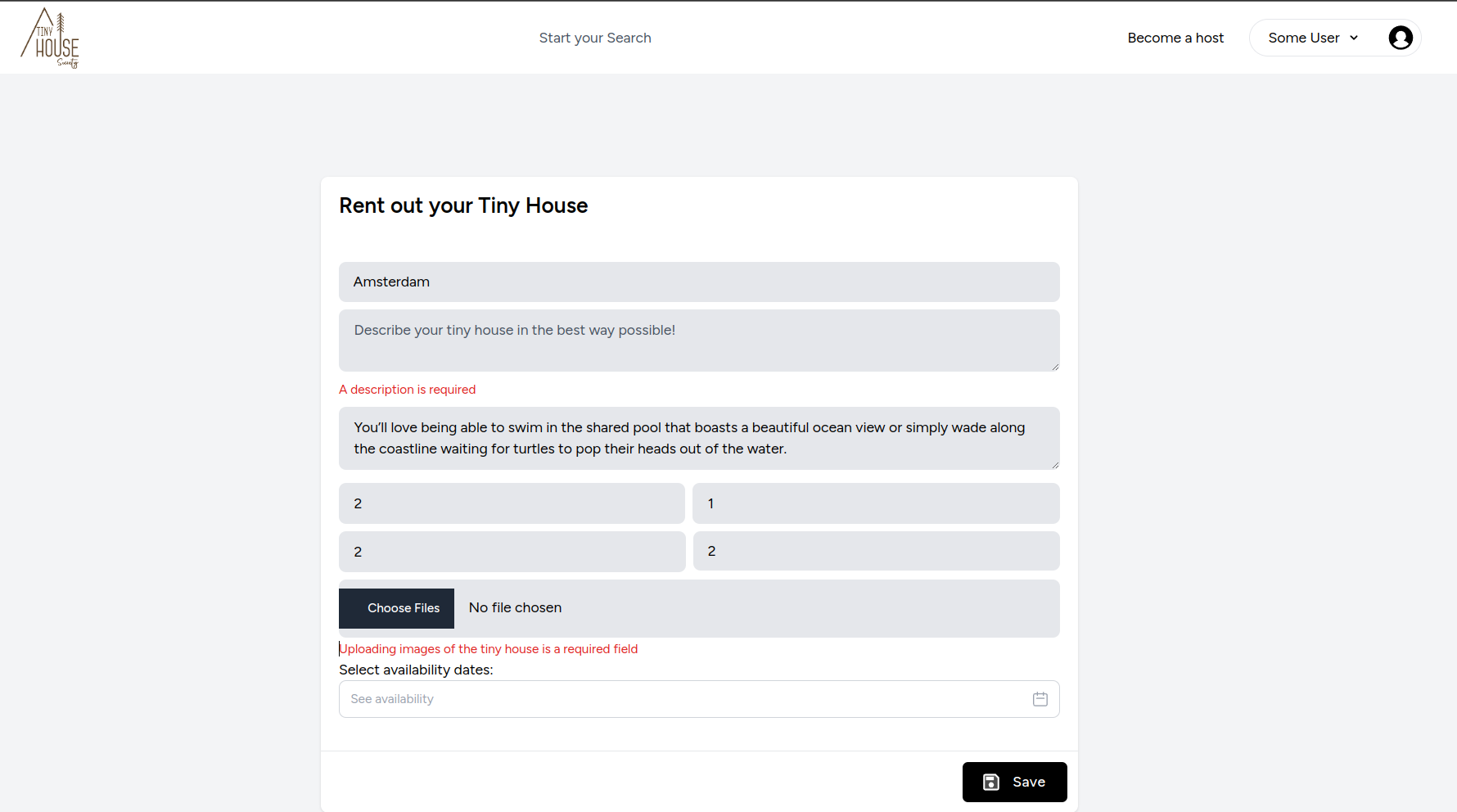
Task: Select the pool description text area
Action: [699, 438]
